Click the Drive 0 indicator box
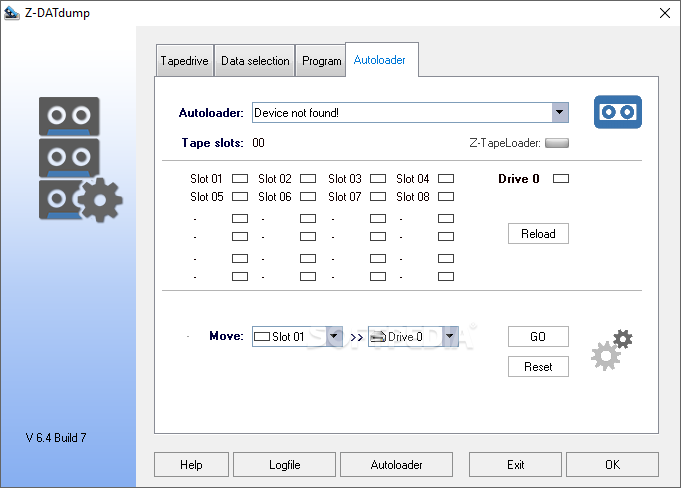 point(561,178)
